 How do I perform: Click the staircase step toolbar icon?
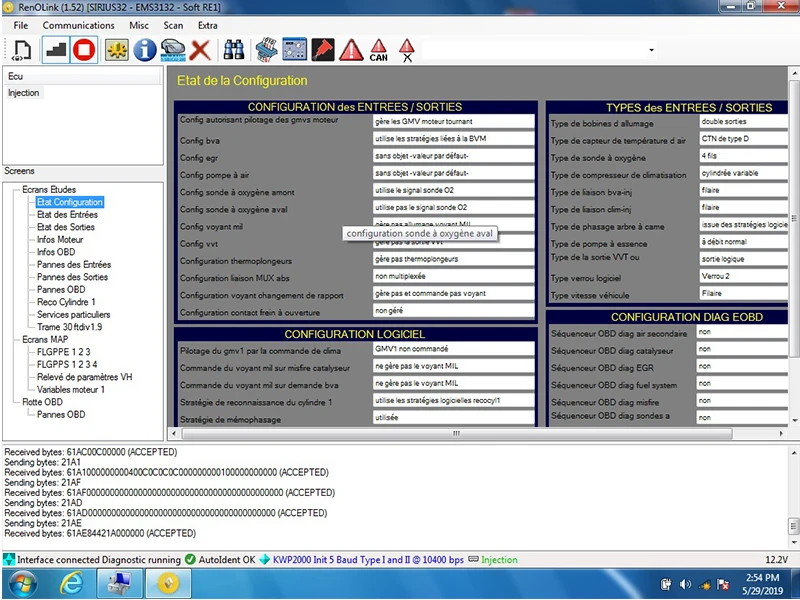[x=56, y=50]
